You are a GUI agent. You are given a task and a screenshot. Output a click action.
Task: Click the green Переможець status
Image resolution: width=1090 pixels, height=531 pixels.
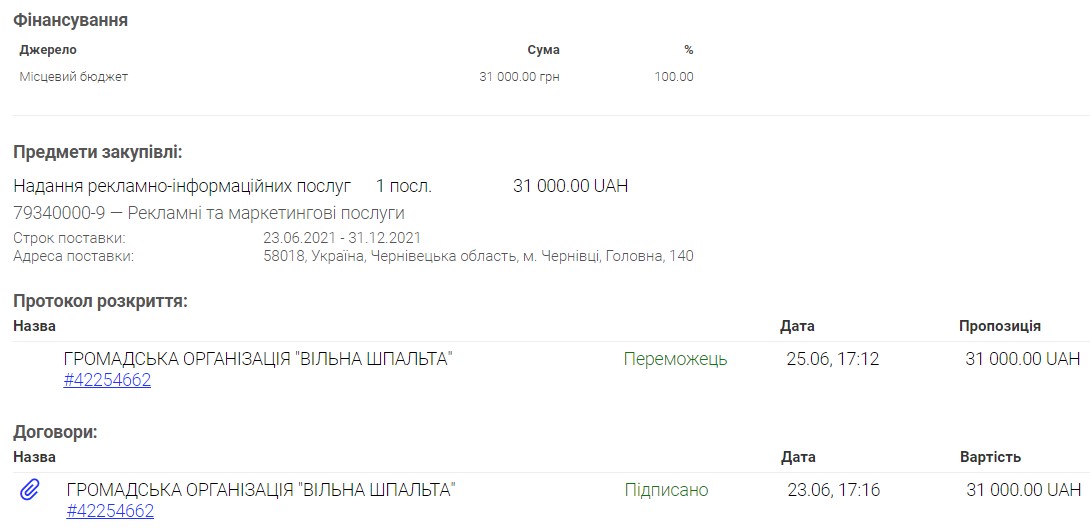[675, 359]
